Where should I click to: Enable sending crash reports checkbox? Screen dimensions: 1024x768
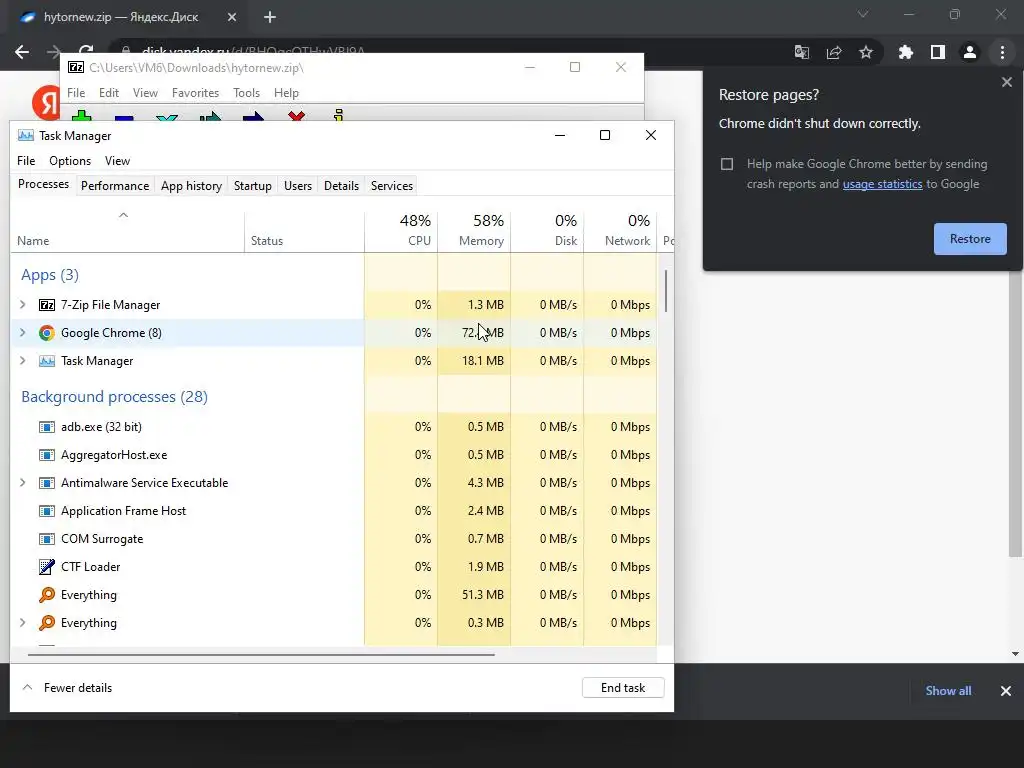(x=727, y=164)
